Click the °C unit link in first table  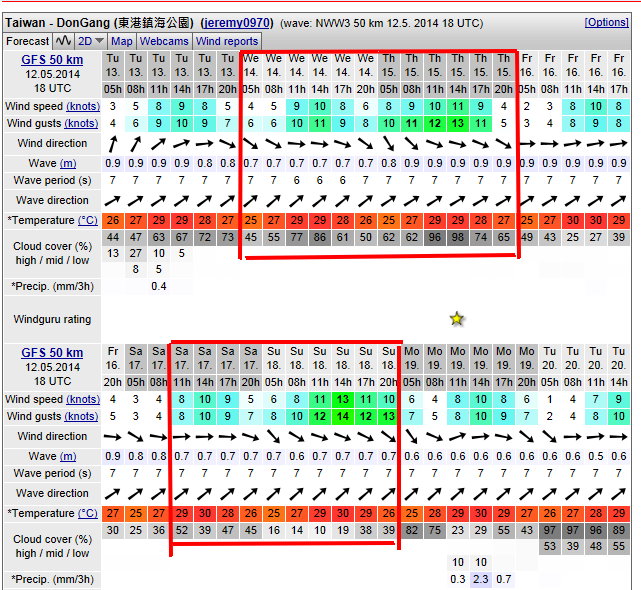click(88, 220)
